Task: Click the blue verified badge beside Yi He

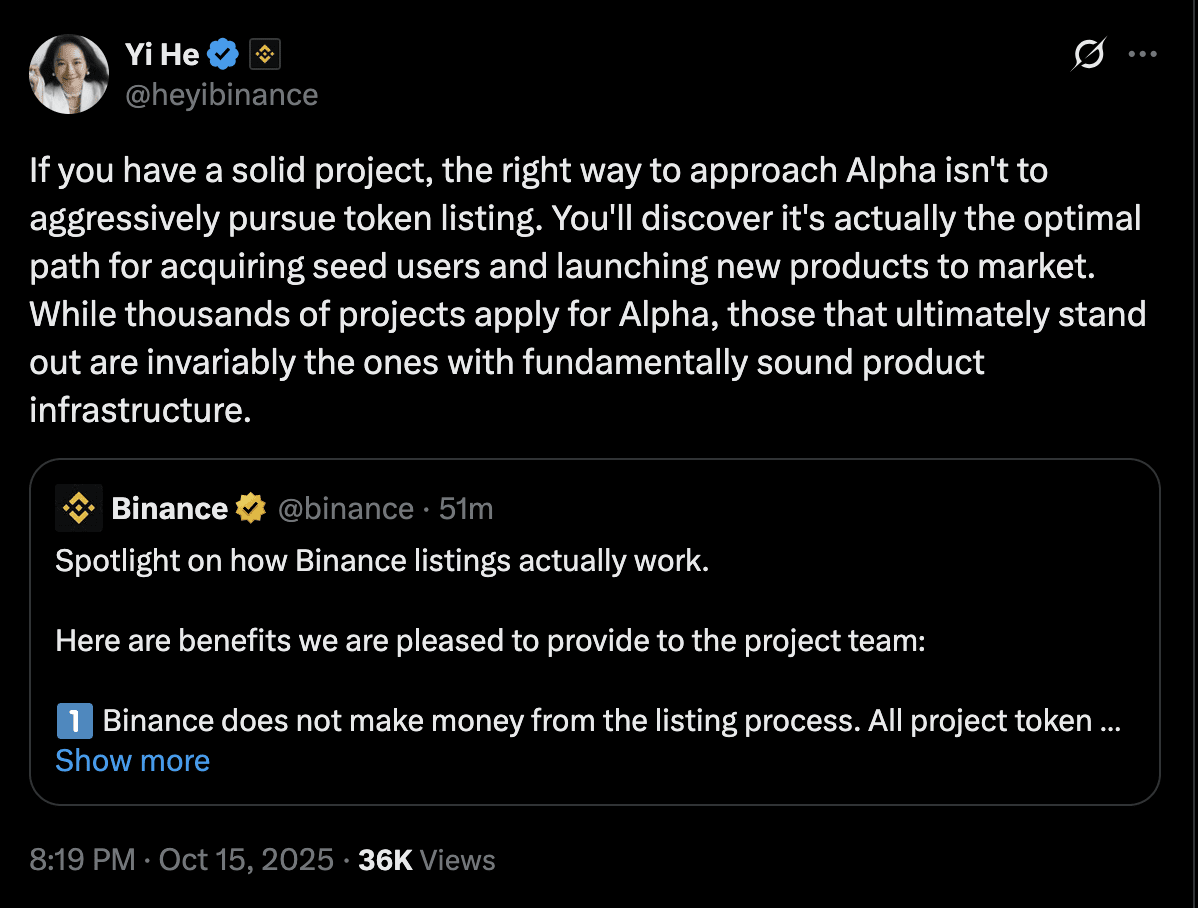Action: coord(223,55)
